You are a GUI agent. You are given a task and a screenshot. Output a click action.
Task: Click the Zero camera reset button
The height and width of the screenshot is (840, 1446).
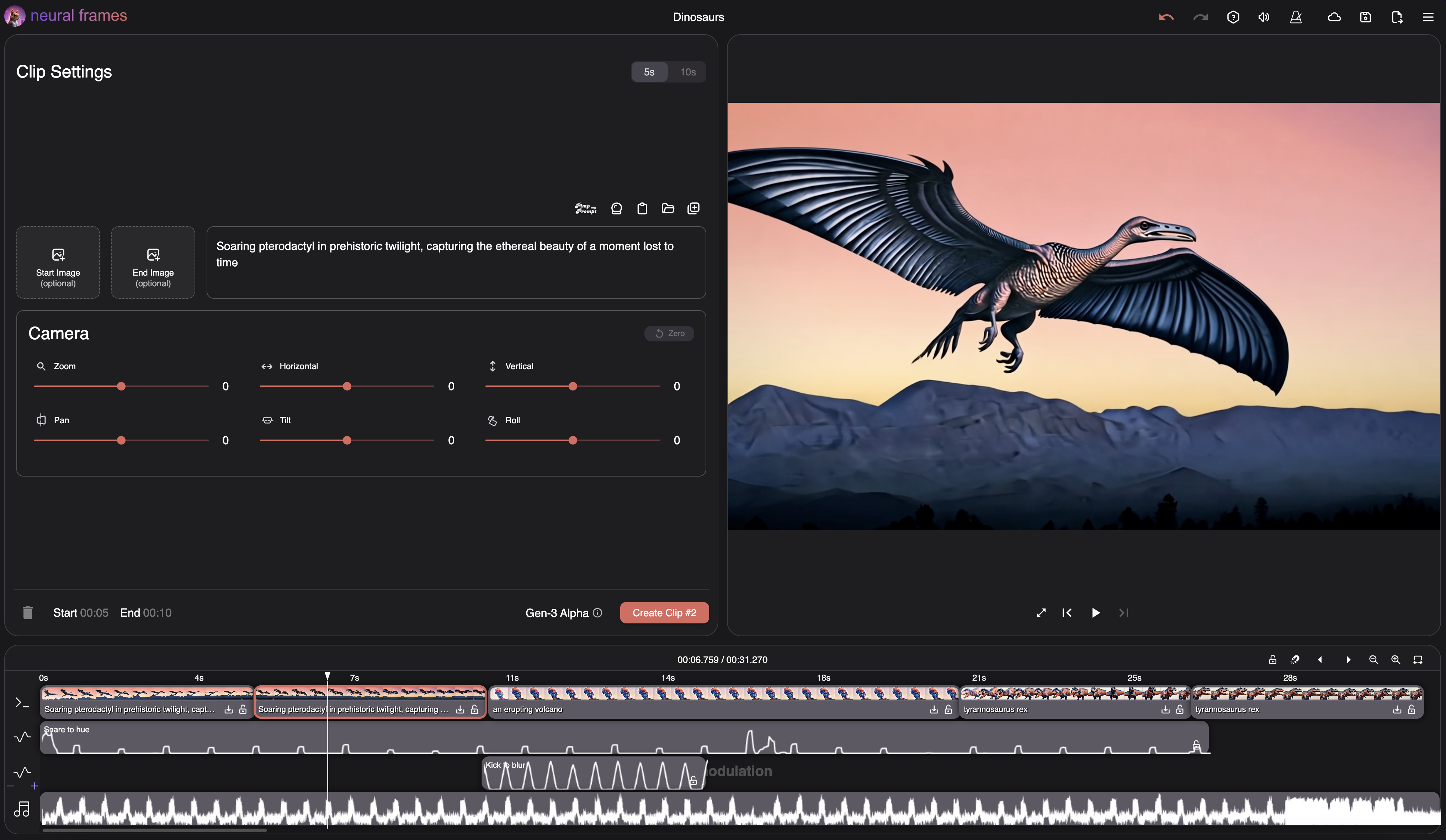click(669, 333)
